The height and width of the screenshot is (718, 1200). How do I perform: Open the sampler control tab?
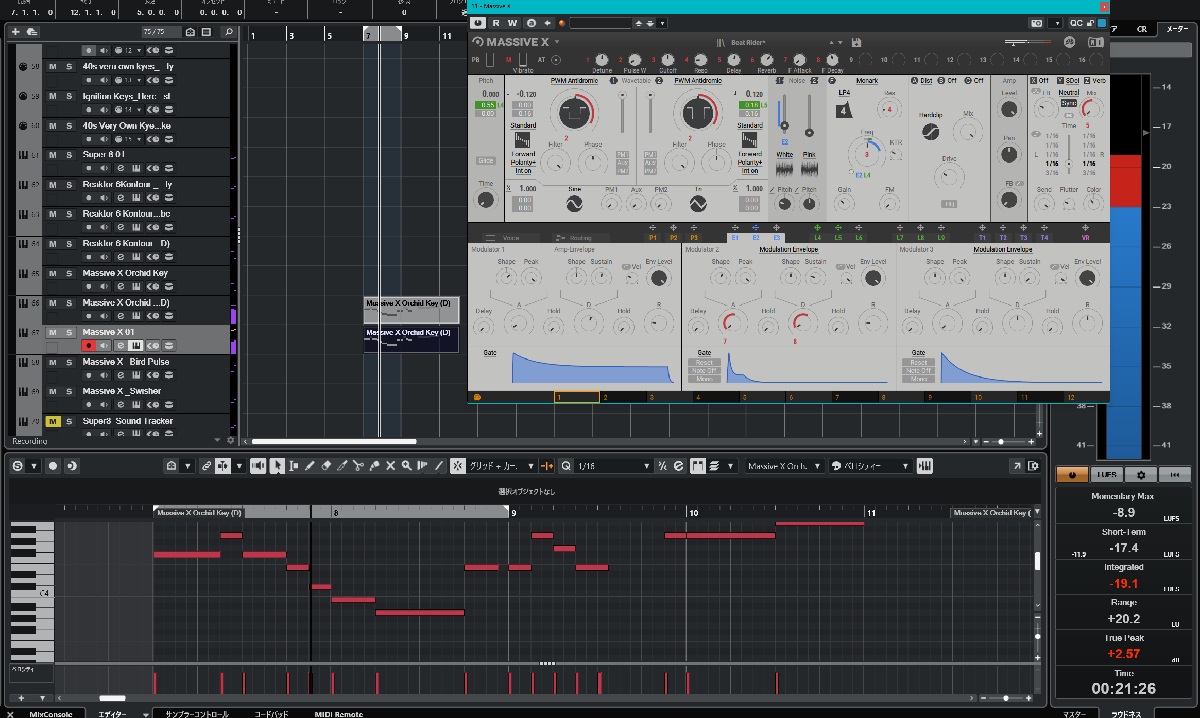(x=197, y=713)
